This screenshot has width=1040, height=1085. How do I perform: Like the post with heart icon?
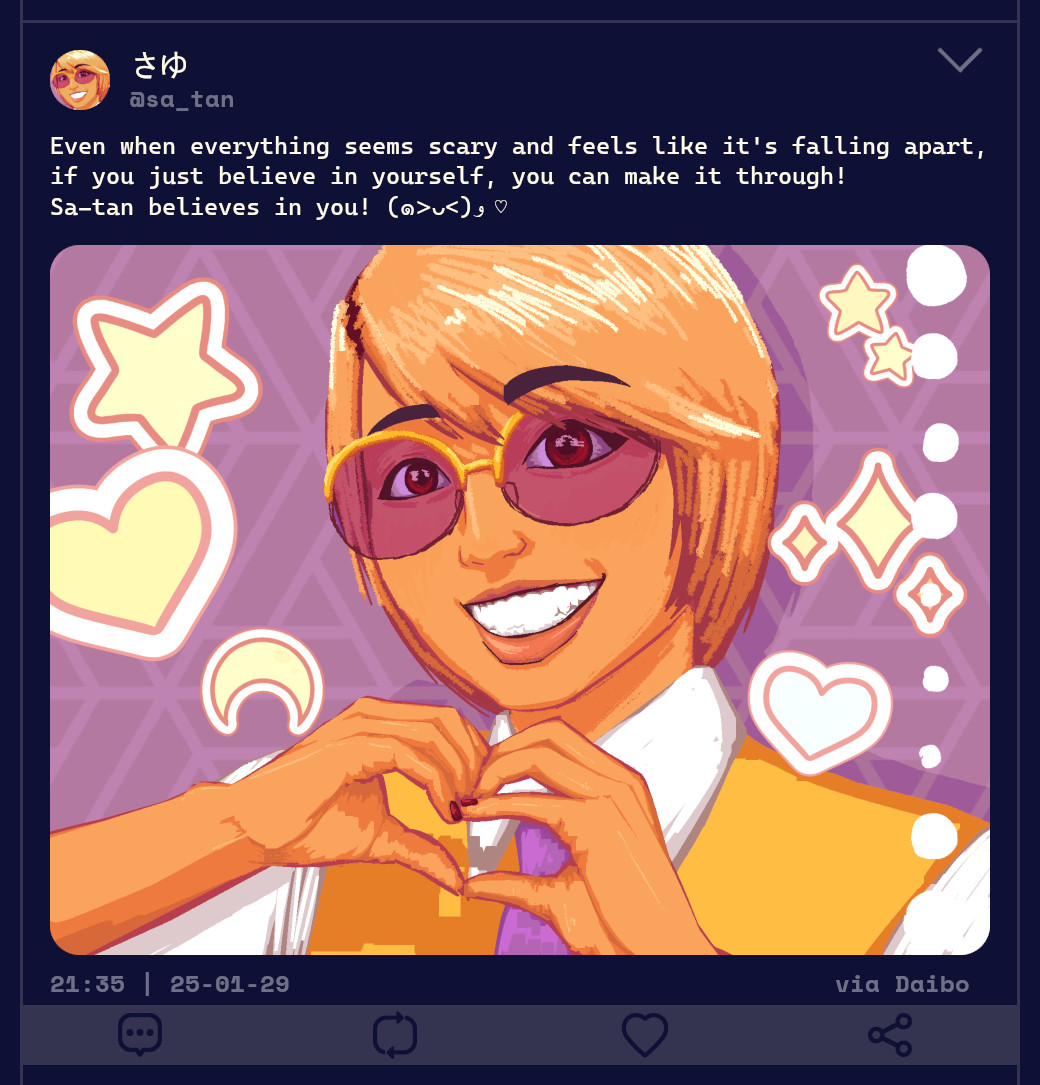click(x=645, y=1034)
